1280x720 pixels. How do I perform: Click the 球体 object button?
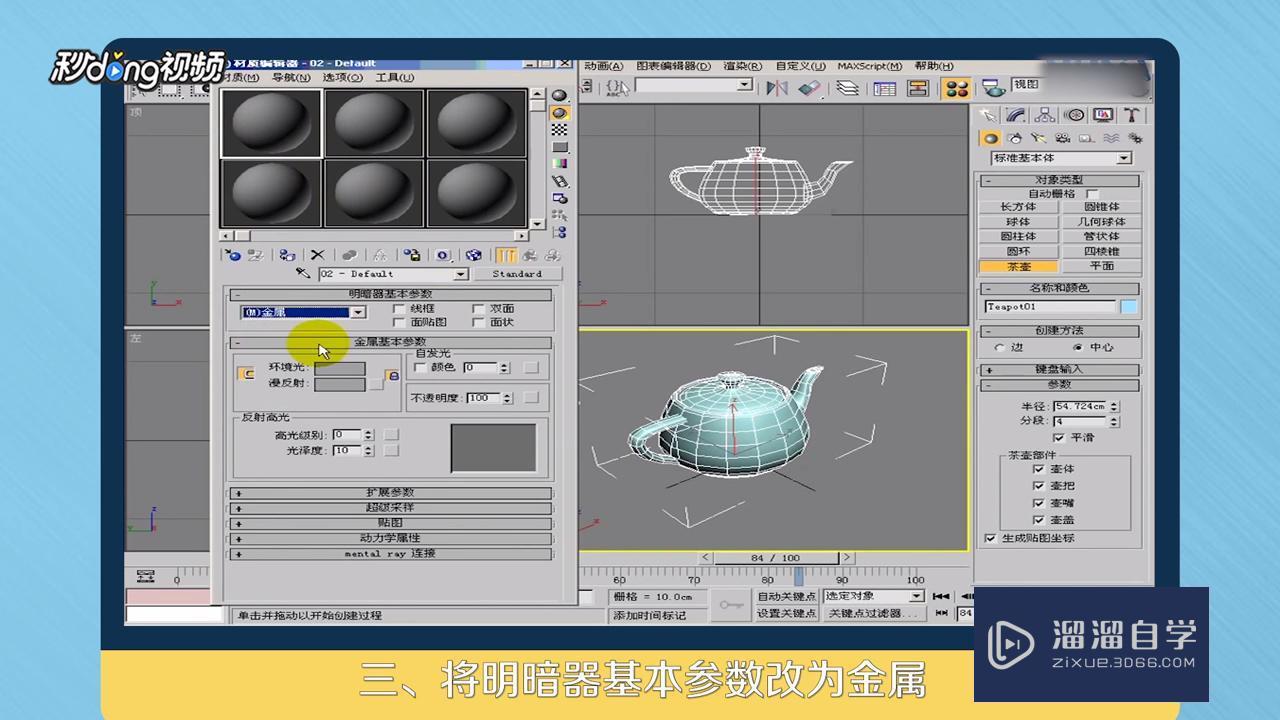tap(1018, 222)
